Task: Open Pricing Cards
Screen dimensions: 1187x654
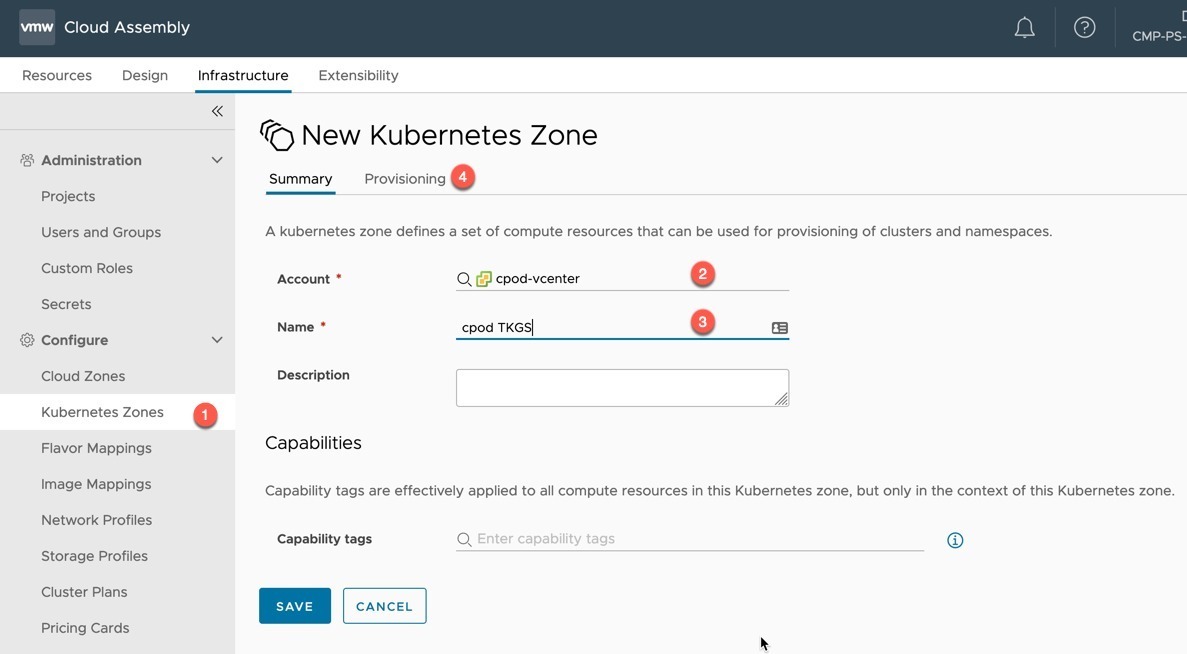Action: point(85,628)
